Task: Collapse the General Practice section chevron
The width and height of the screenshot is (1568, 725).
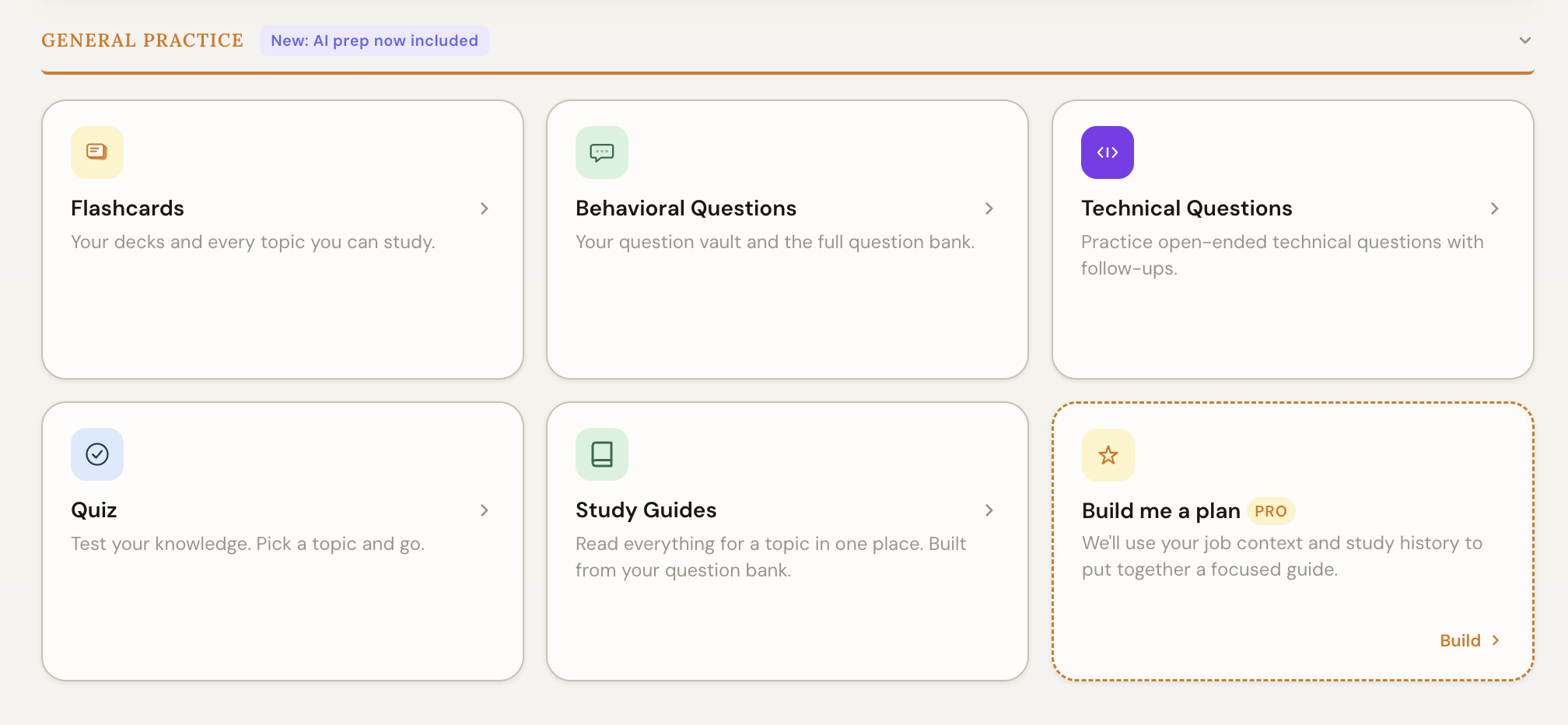Action: pyautogui.click(x=1525, y=40)
